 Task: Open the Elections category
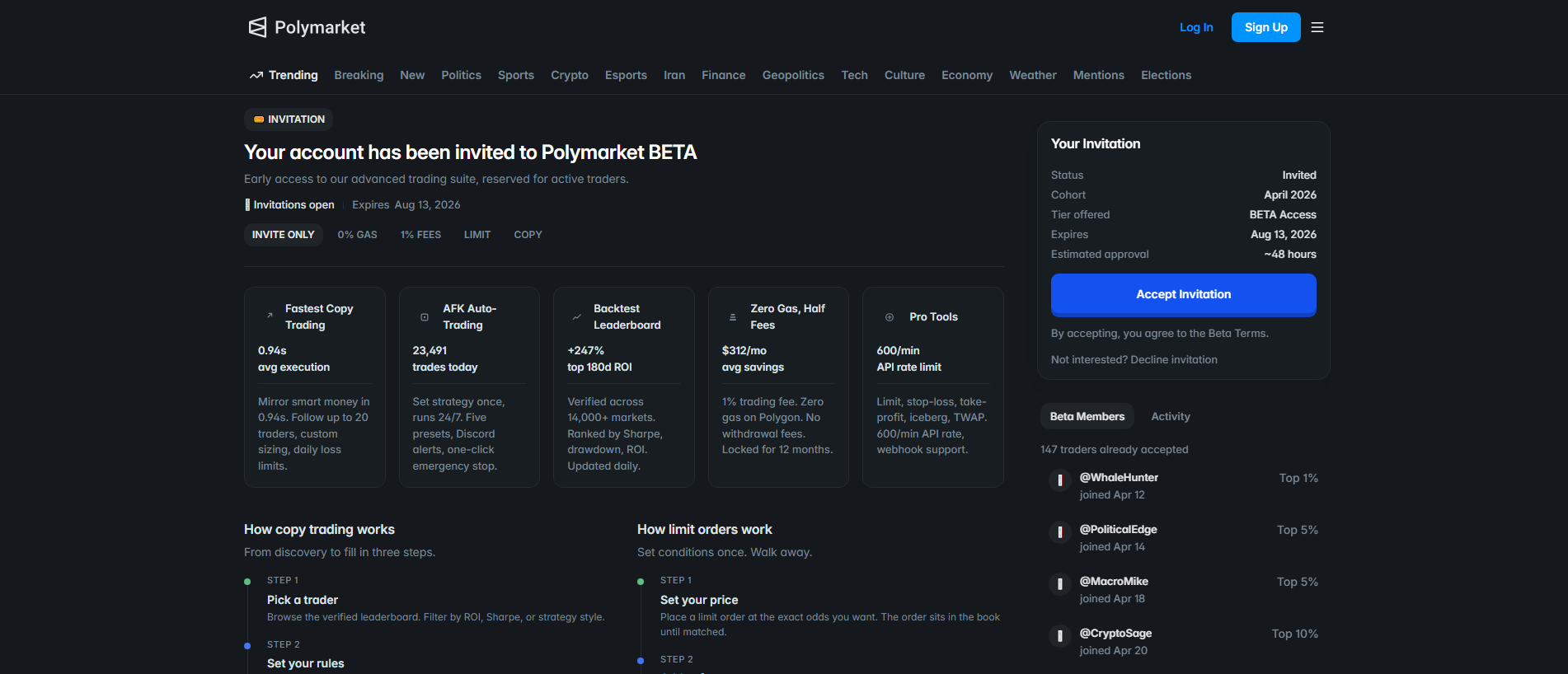click(x=1166, y=75)
